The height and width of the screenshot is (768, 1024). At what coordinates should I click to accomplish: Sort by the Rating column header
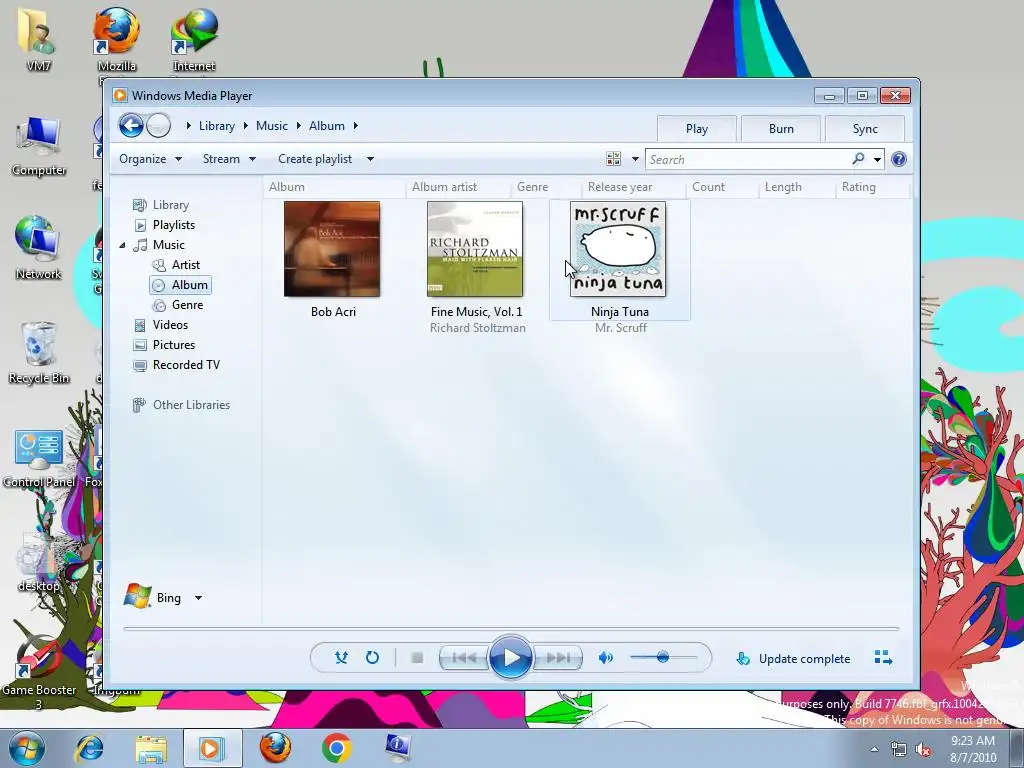point(858,187)
